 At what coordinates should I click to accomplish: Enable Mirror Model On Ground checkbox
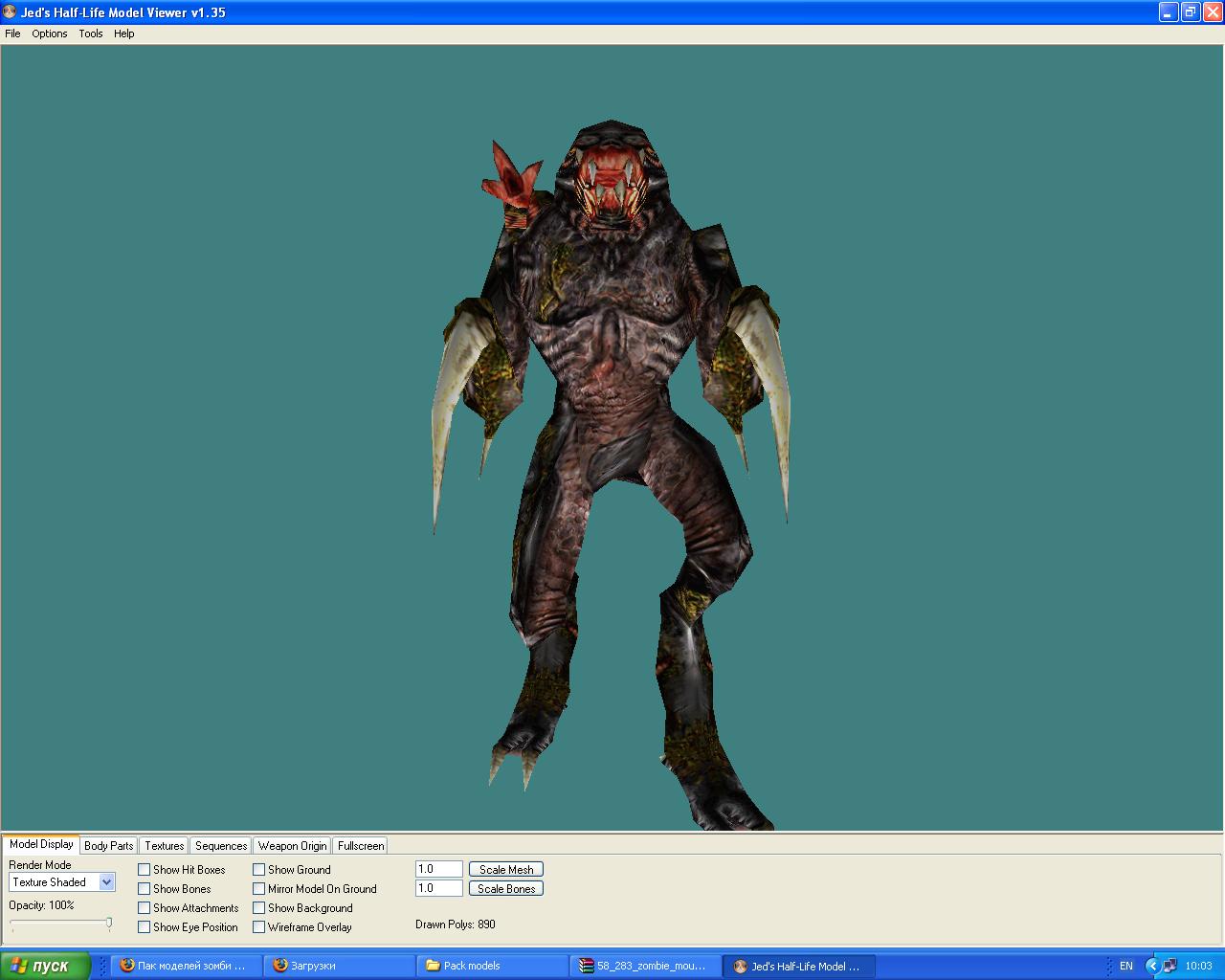click(x=259, y=889)
